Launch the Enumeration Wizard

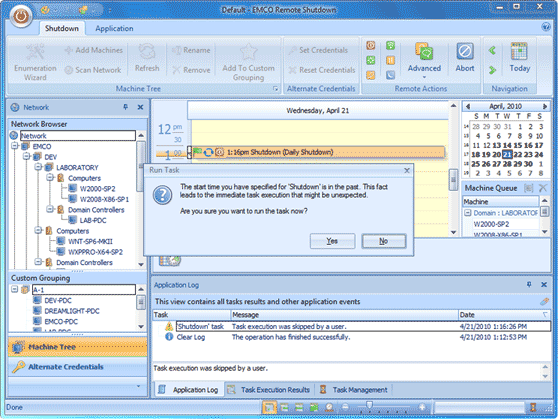(x=35, y=62)
